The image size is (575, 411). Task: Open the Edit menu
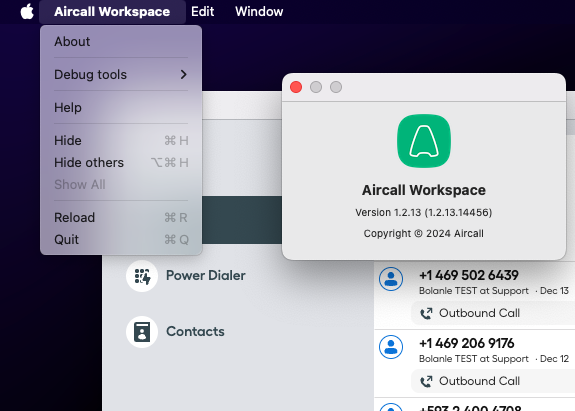pyautogui.click(x=202, y=11)
